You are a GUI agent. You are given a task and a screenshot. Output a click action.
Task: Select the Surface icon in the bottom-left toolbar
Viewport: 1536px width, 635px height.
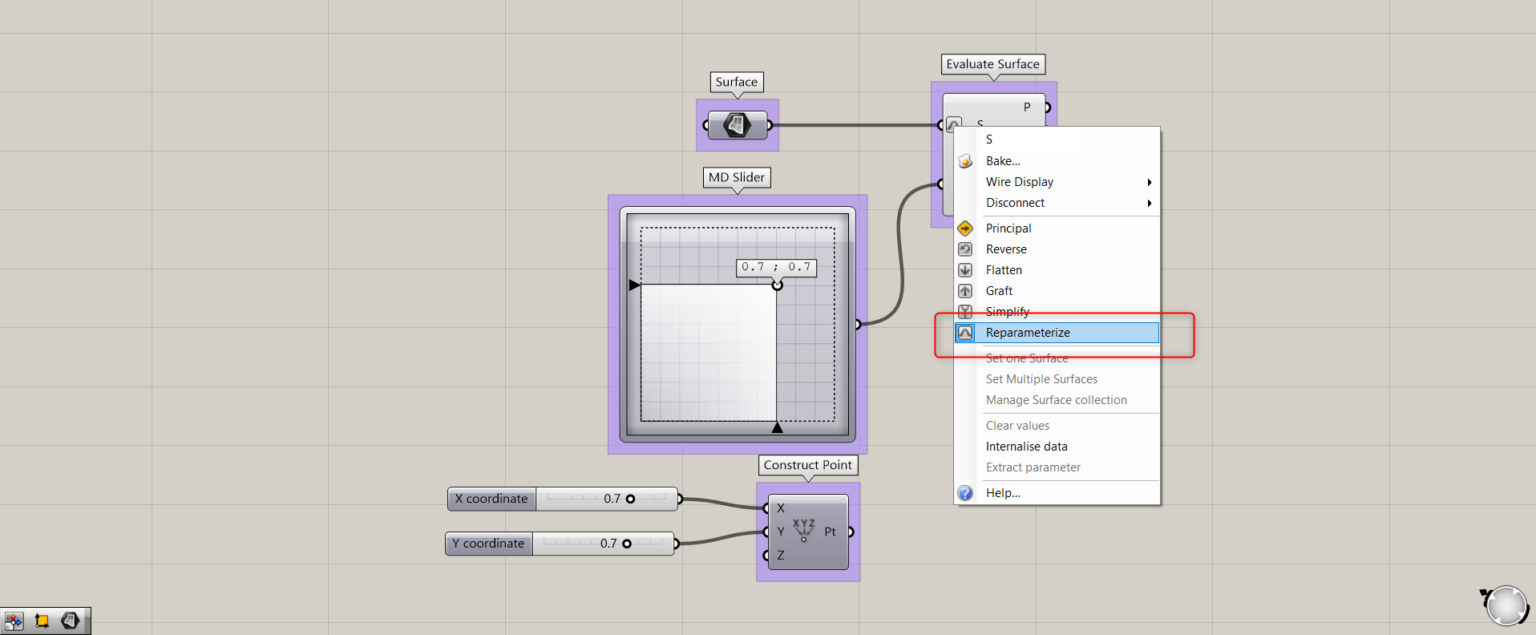click(x=70, y=620)
